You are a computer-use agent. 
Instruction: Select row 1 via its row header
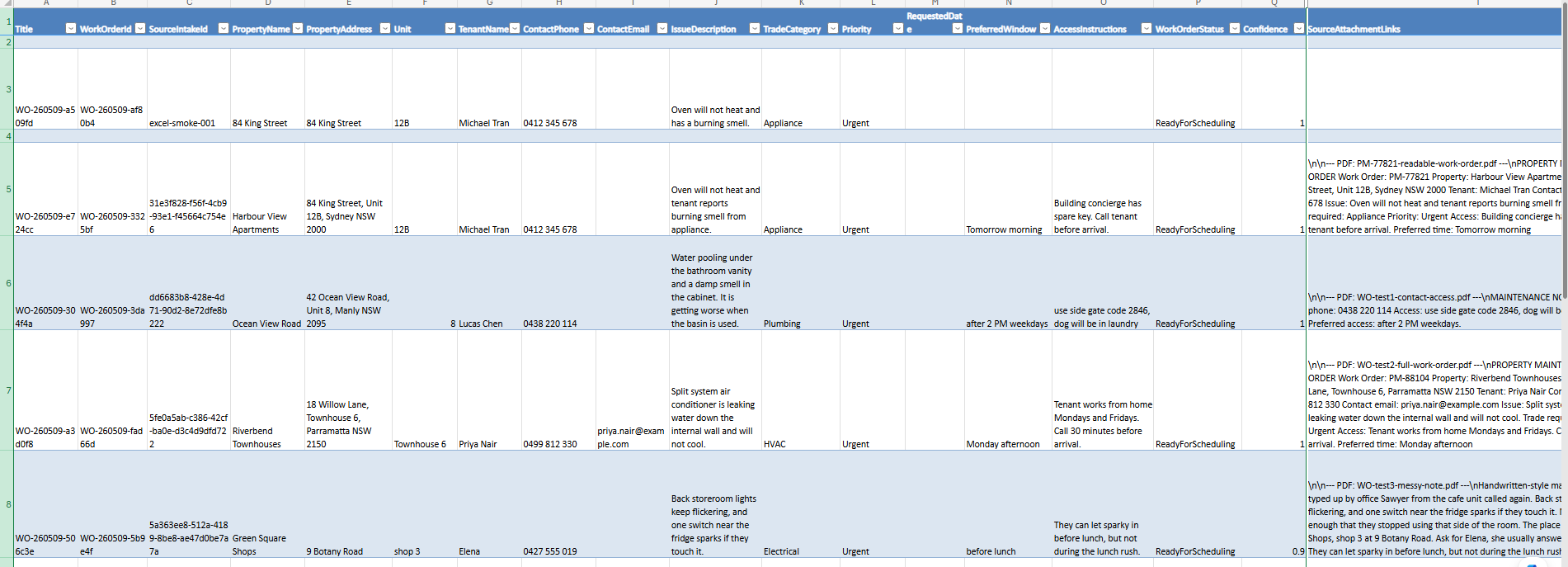pyautogui.click(x=7, y=22)
